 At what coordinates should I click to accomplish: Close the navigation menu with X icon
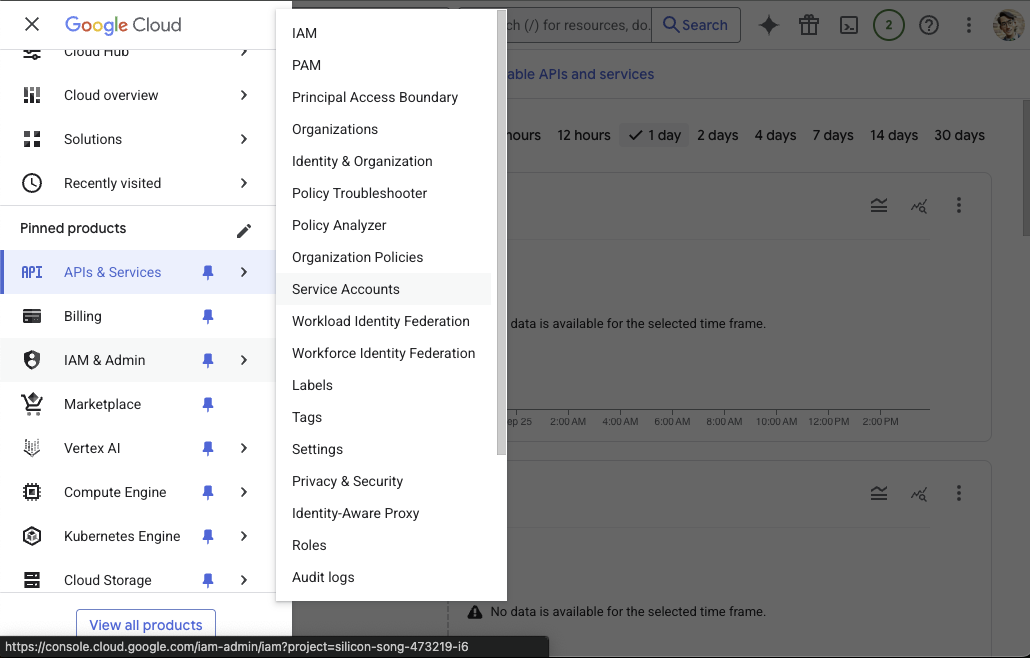pyautogui.click(x=32, y=24)
